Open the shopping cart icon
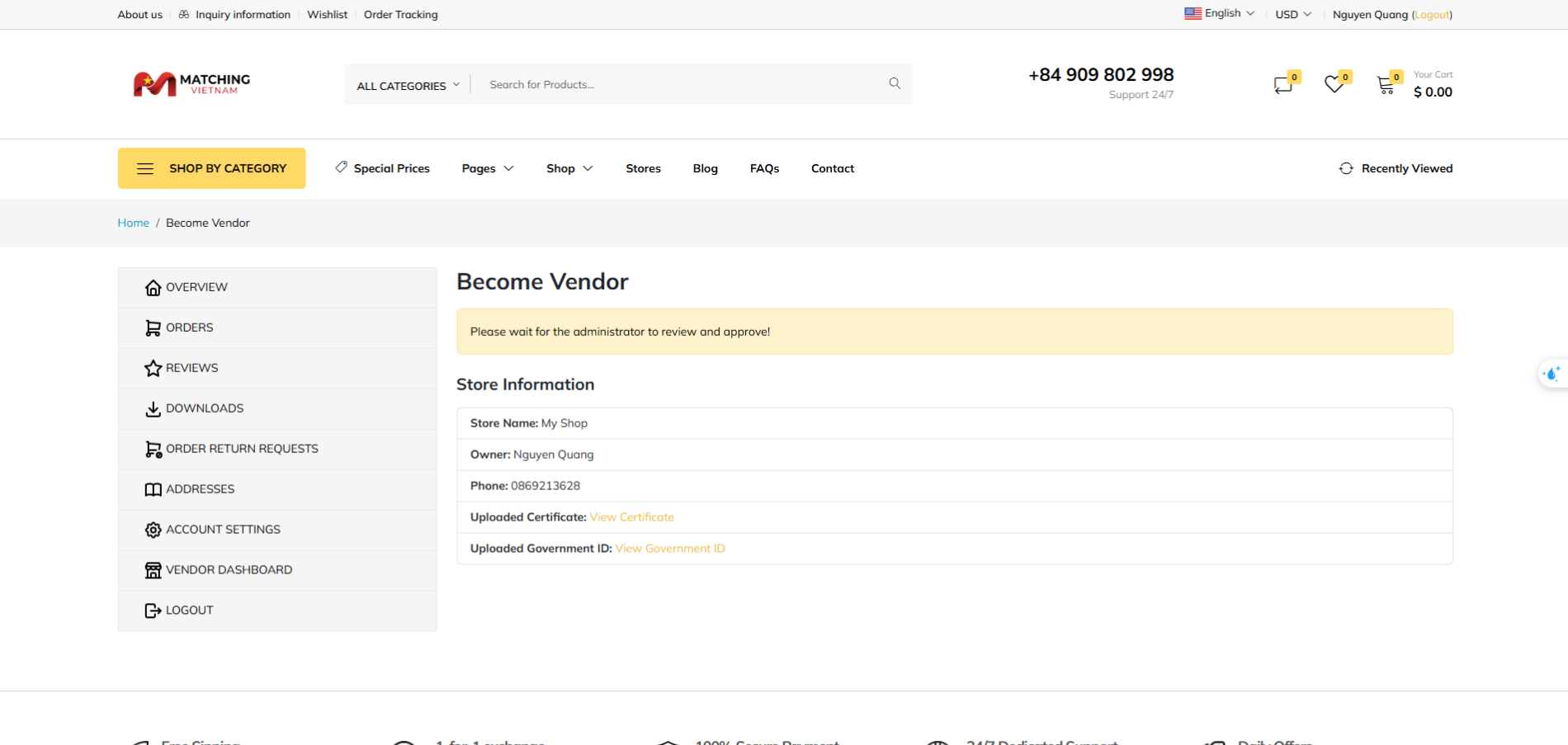 1386,85
